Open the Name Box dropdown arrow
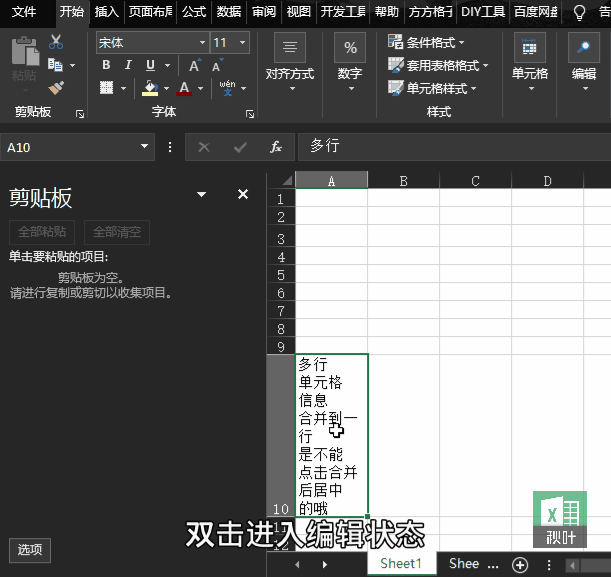 (145, 146)
